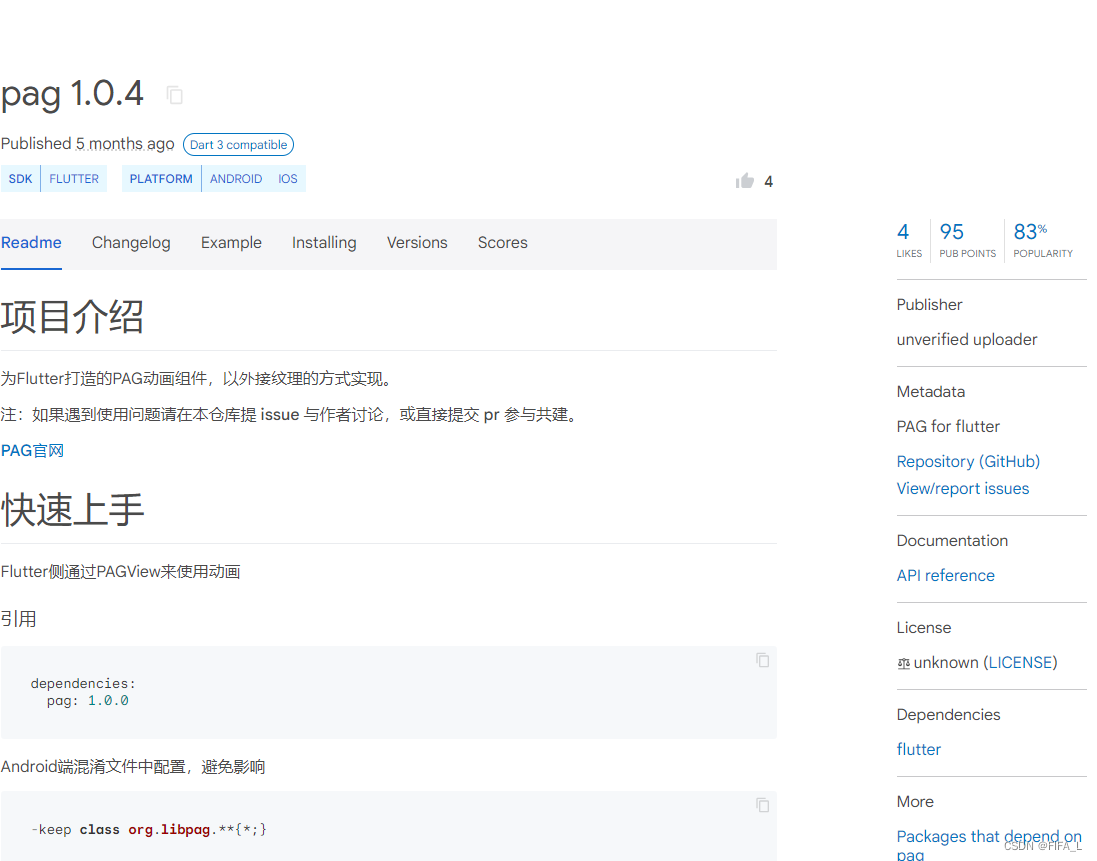This screenshot has width=1097, height=861.
Task: Click the Documentation sidebar heading
Action: [x=952, y=541]
